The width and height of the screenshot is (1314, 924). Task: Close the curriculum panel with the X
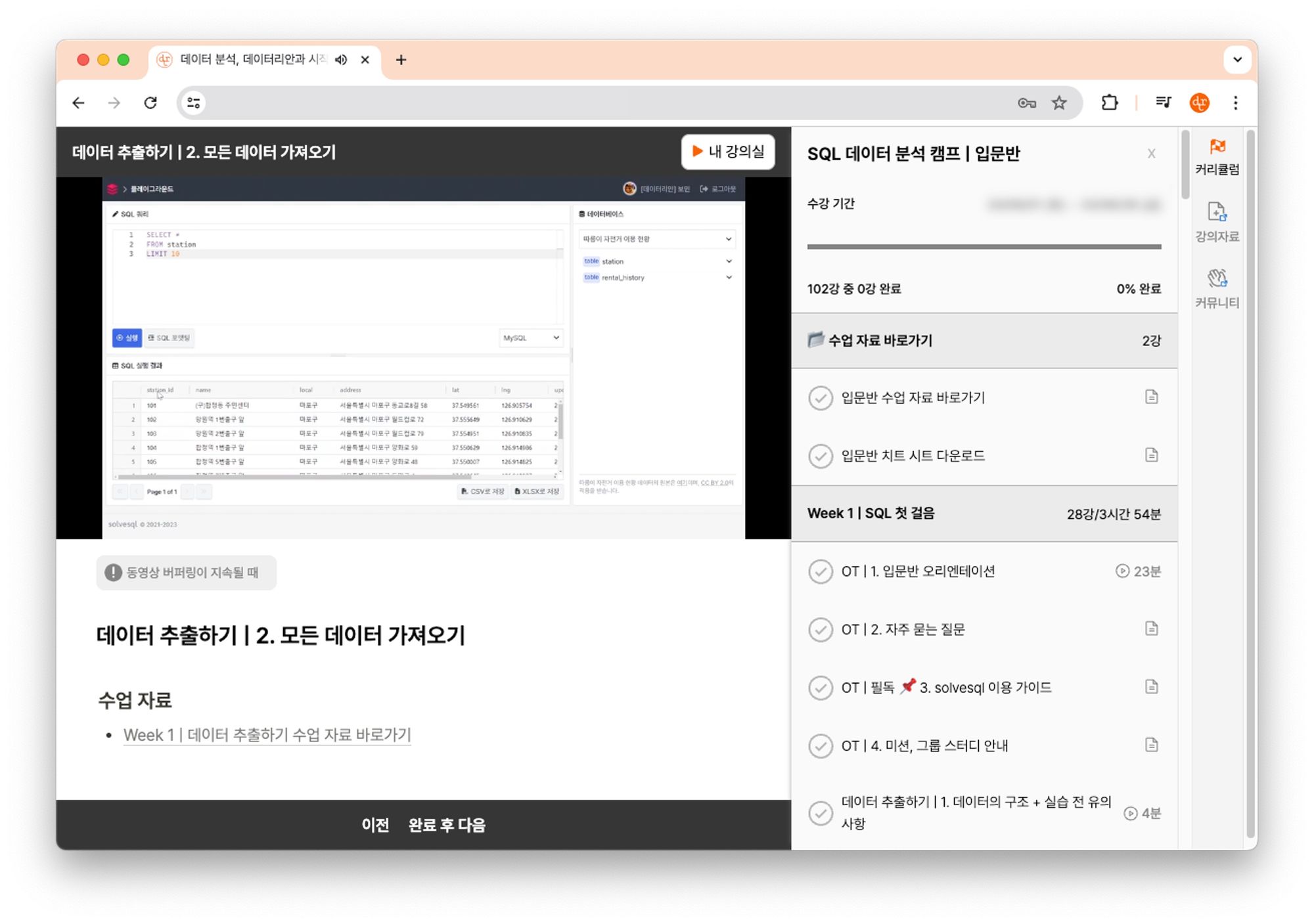pyautogui.click(x=1152, y=154)
